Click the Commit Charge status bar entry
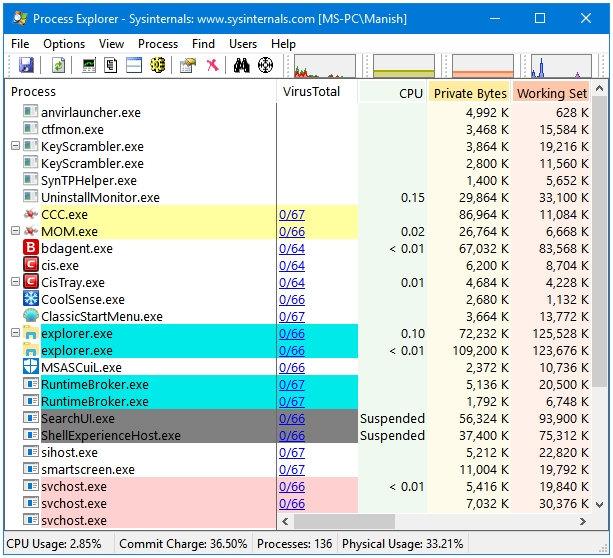 pos(183,544)
